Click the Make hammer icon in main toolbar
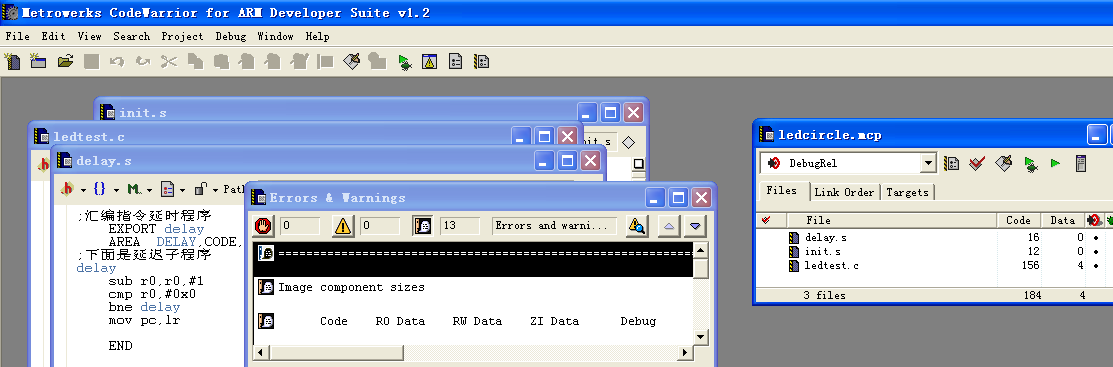This screenshot has height=367, width=1113. 351,61
